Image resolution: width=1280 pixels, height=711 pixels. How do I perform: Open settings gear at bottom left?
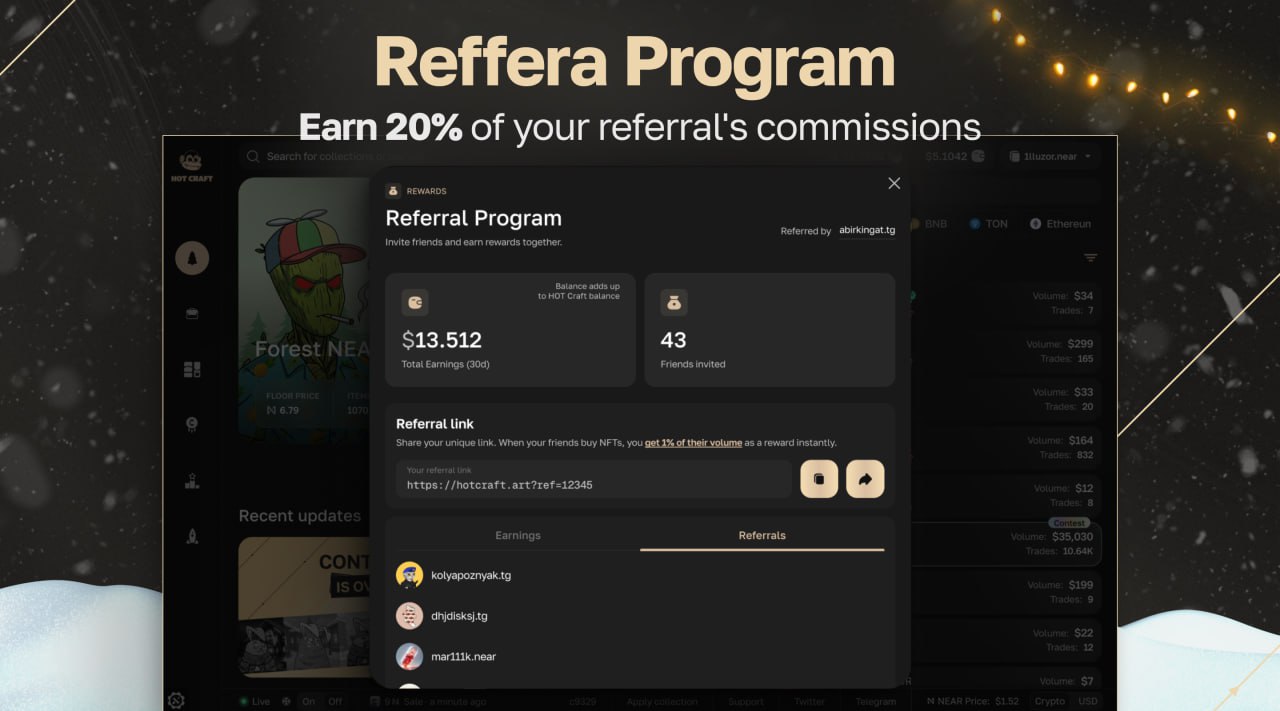(x=177, y=700)
